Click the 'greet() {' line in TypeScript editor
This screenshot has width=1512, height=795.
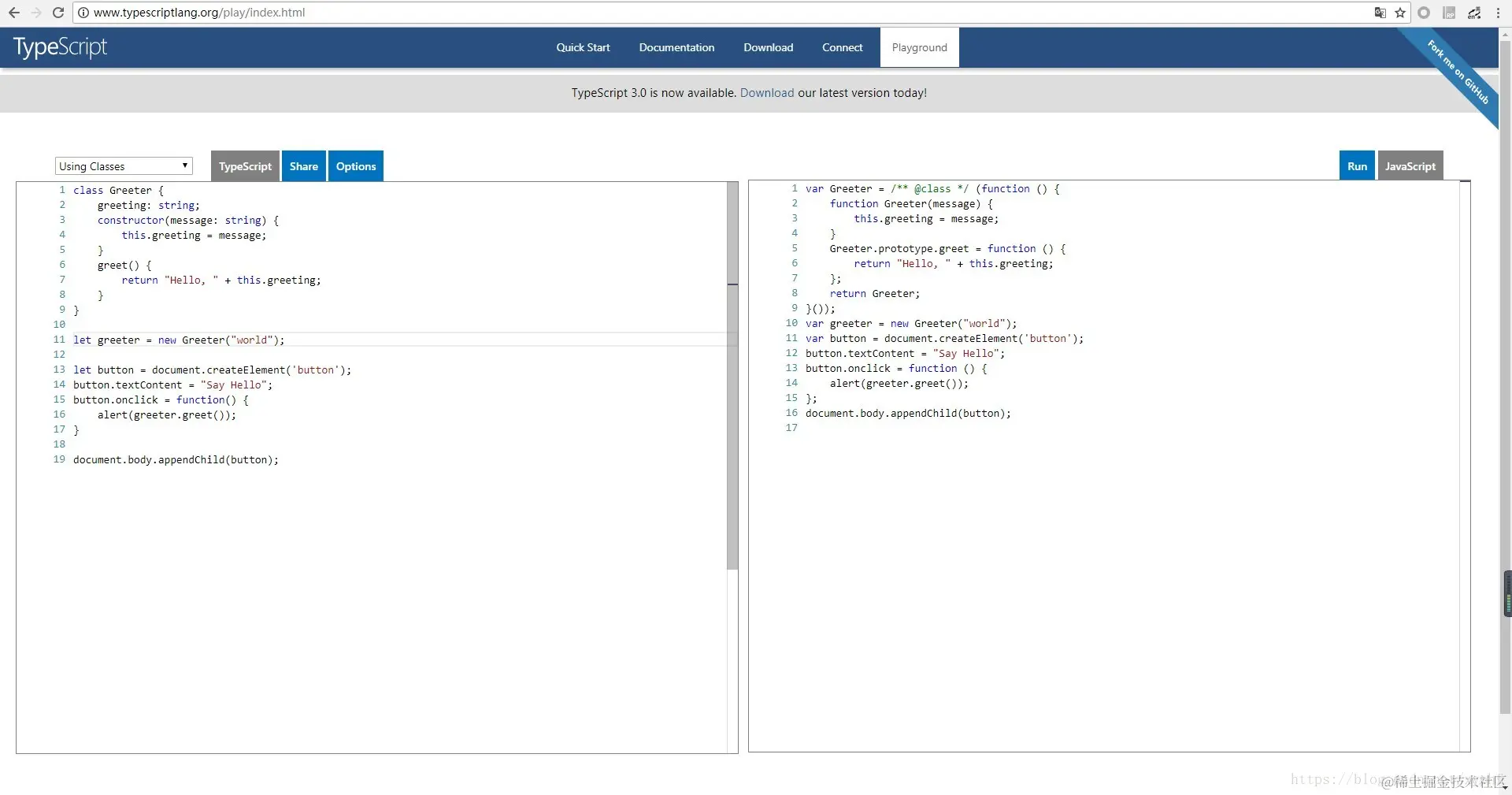pyautogui.click(x=124, y=265)
